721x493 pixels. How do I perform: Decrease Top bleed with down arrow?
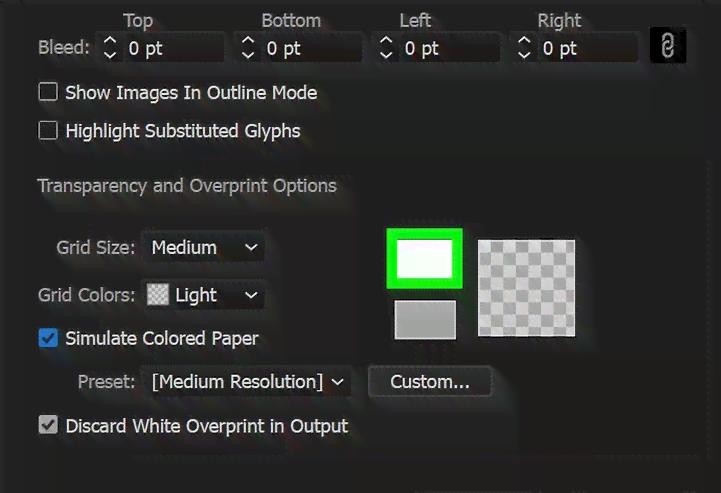110,55
